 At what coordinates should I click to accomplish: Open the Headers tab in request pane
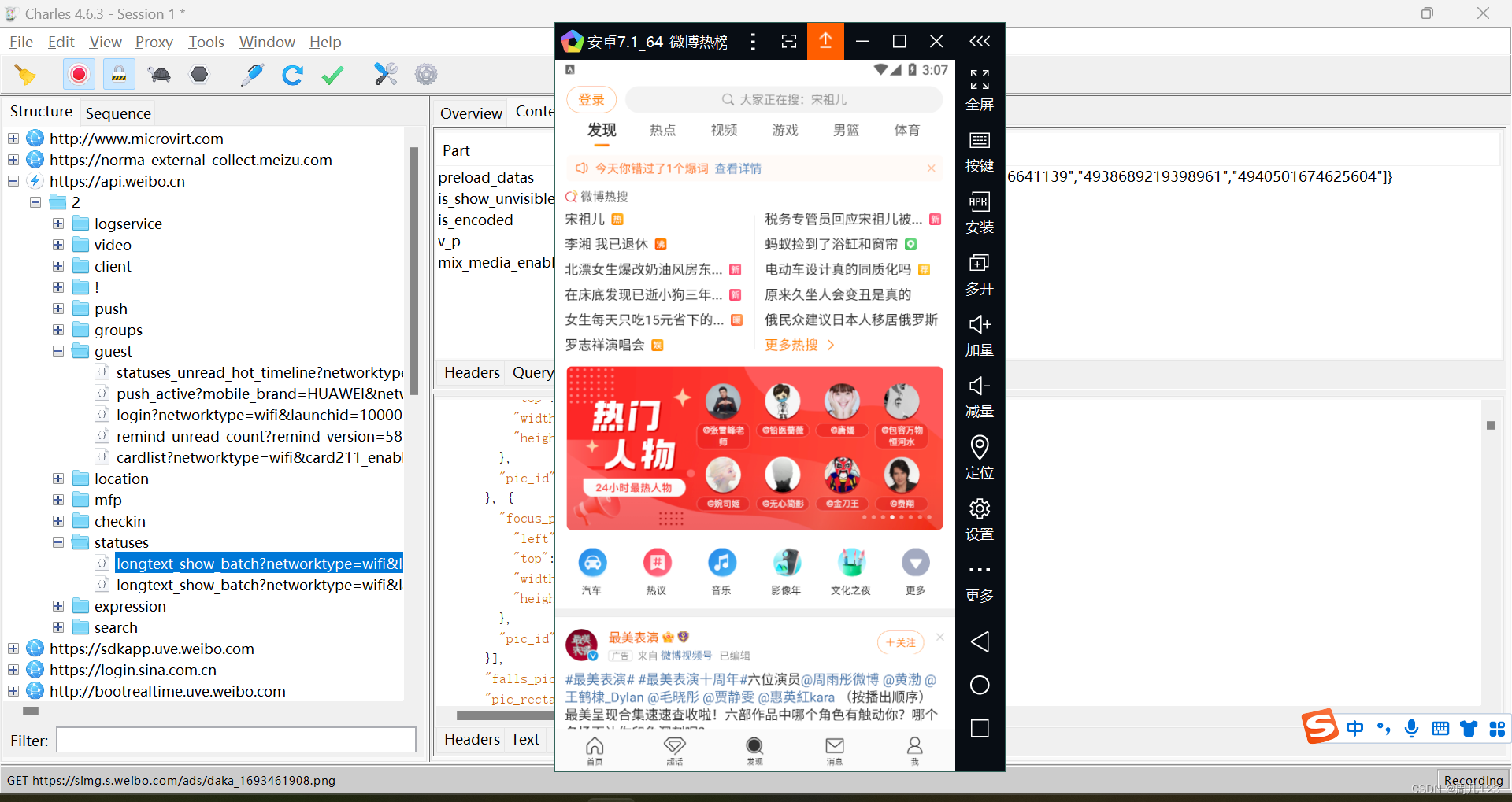[472, 372]
